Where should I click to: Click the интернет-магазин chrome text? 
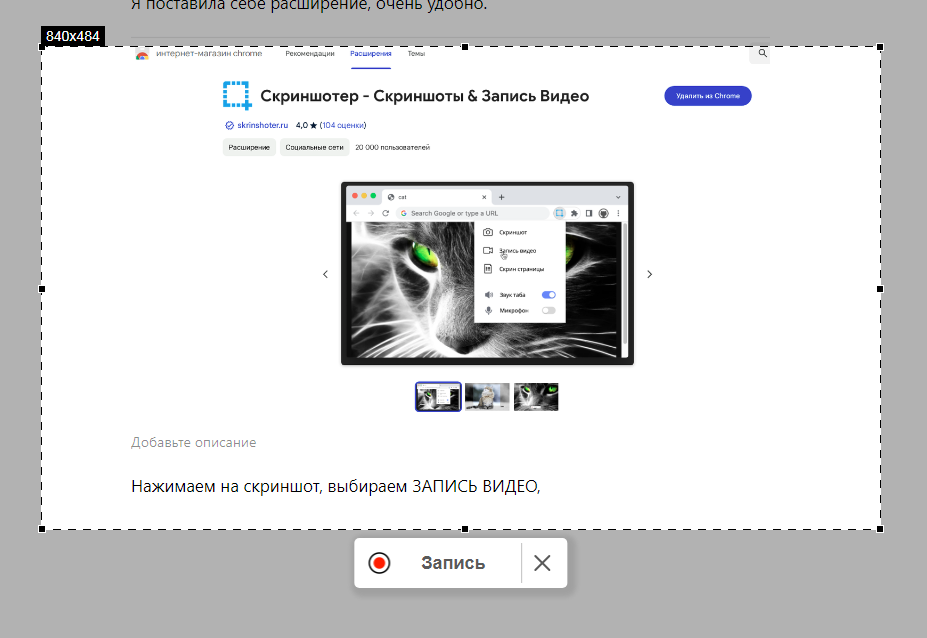pyautogui.click(x=209, y=53)
